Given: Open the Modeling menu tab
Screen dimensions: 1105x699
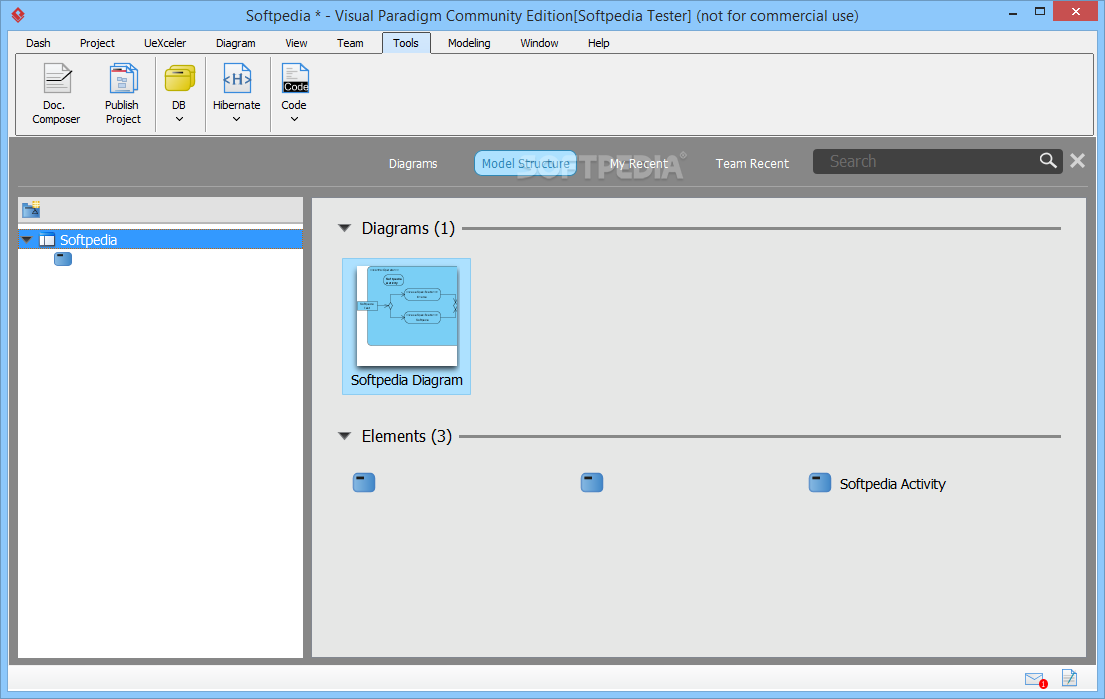Looking at the screenshot, I should coord(469,43).
